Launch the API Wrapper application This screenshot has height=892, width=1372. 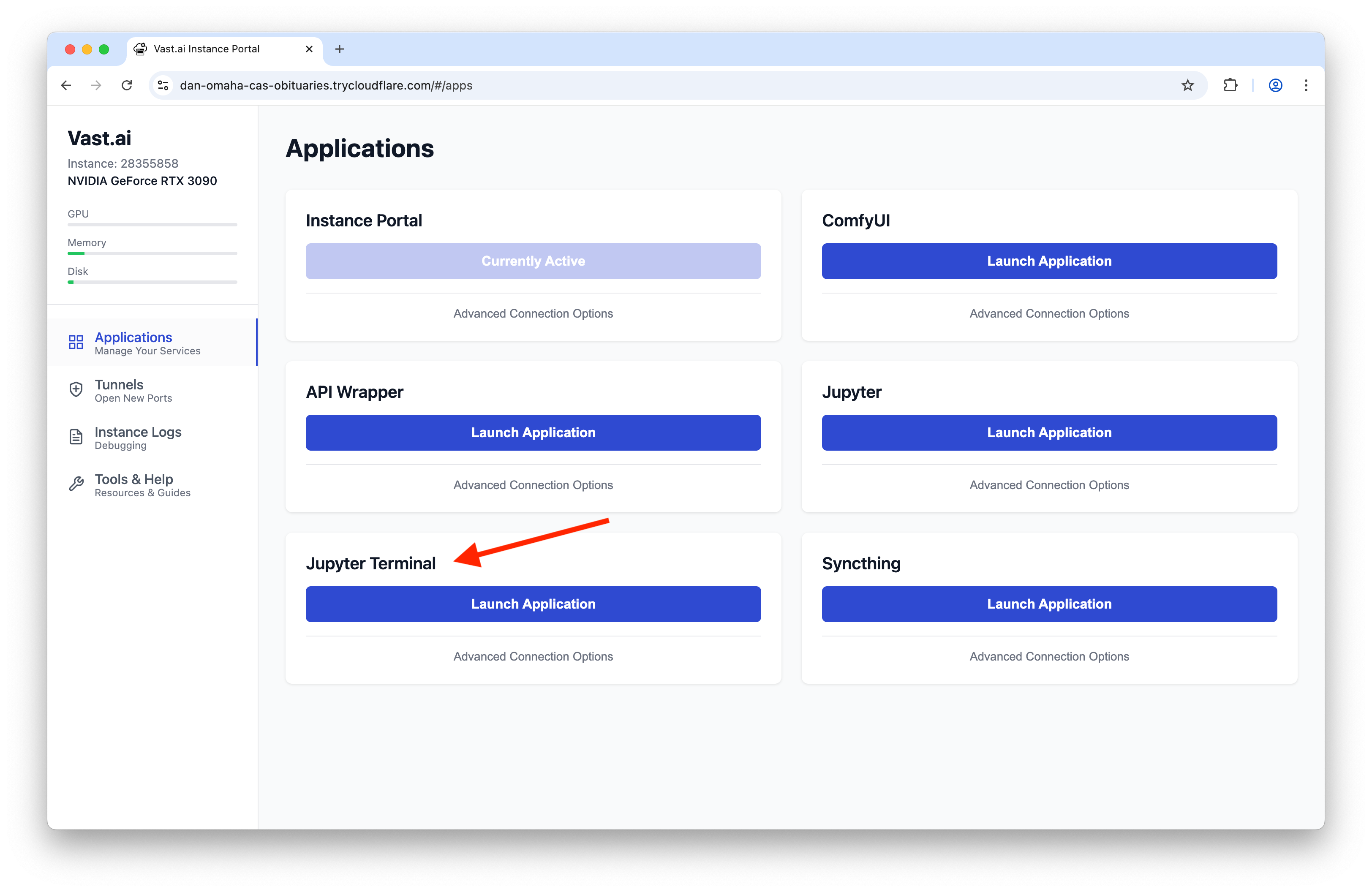coord(533,433)
